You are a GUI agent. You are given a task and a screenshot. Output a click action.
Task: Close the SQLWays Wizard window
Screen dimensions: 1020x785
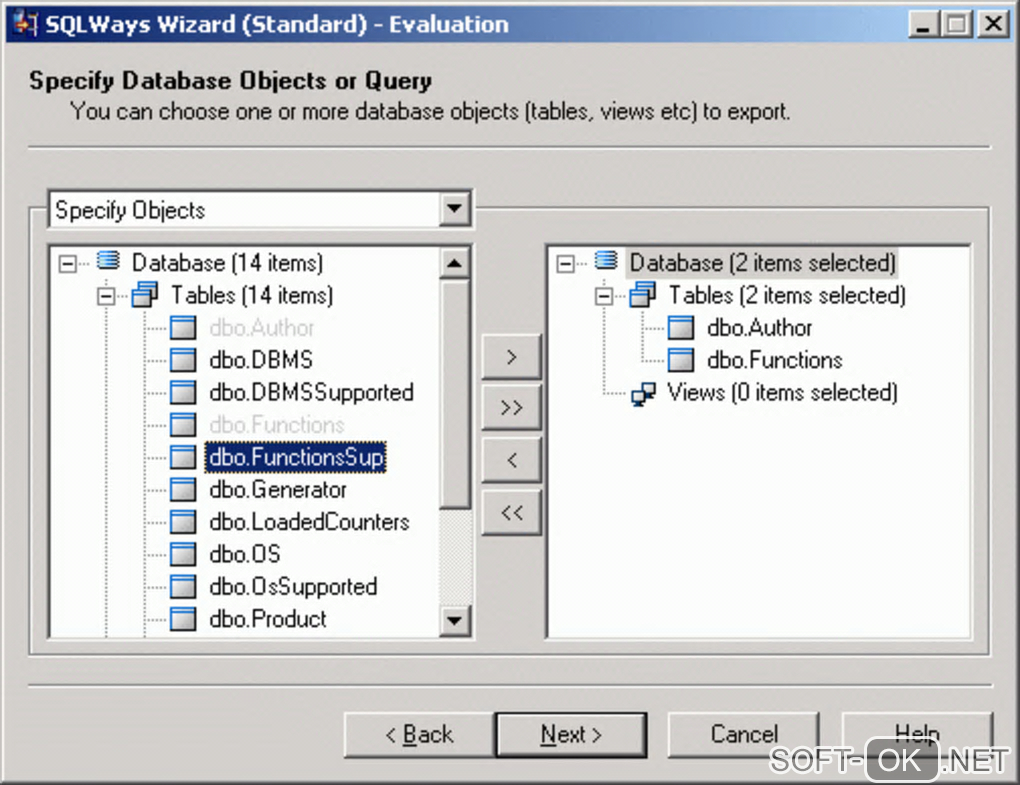pos(993,24)
